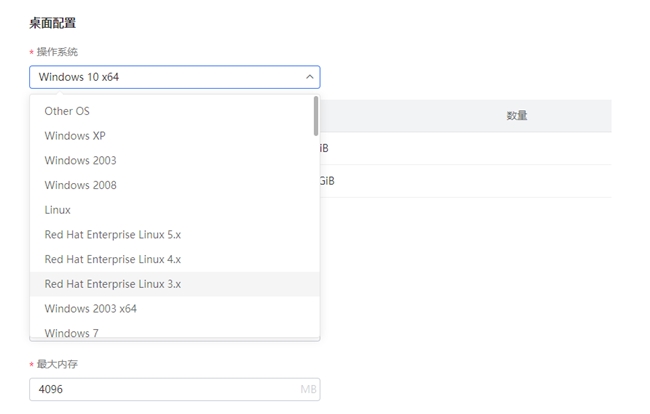This screenshot has width=650, height=414.
Task: Select highlighted Red Hat Enterprise Linux 3.x
Action: click(175, 284)
